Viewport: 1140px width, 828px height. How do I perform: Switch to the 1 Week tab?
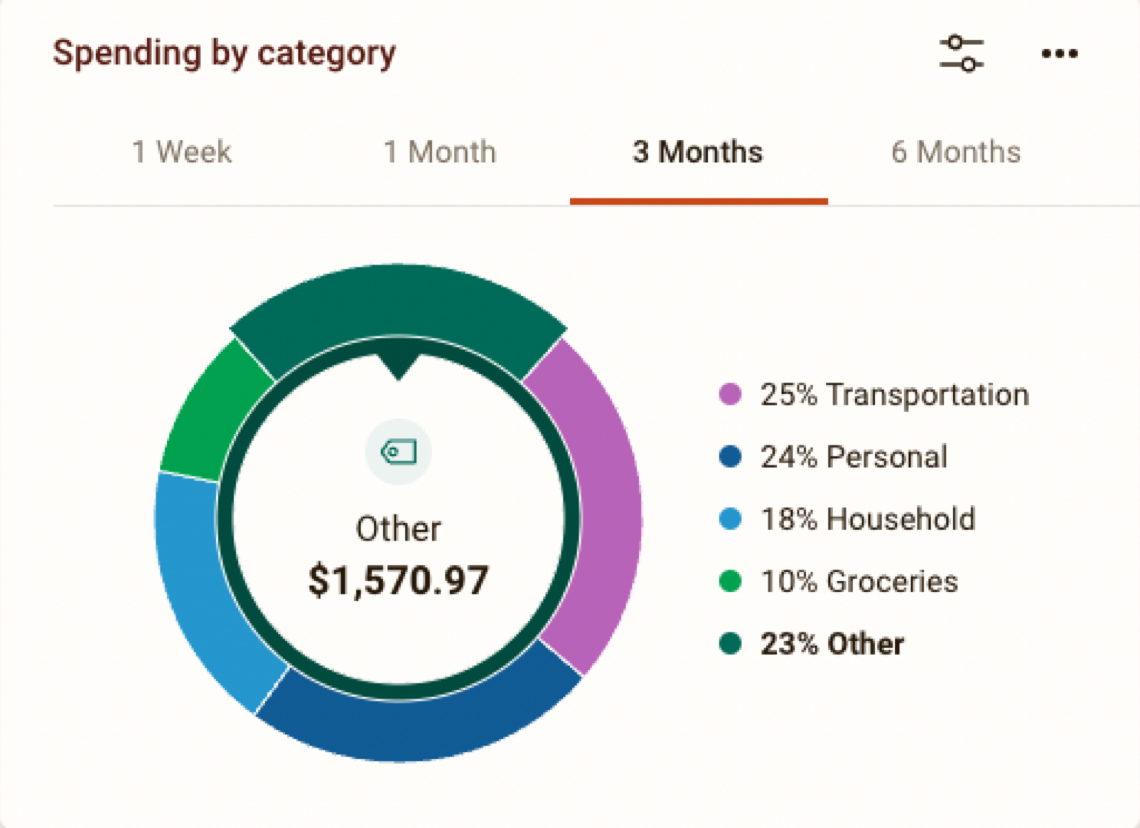pos(183,151)
